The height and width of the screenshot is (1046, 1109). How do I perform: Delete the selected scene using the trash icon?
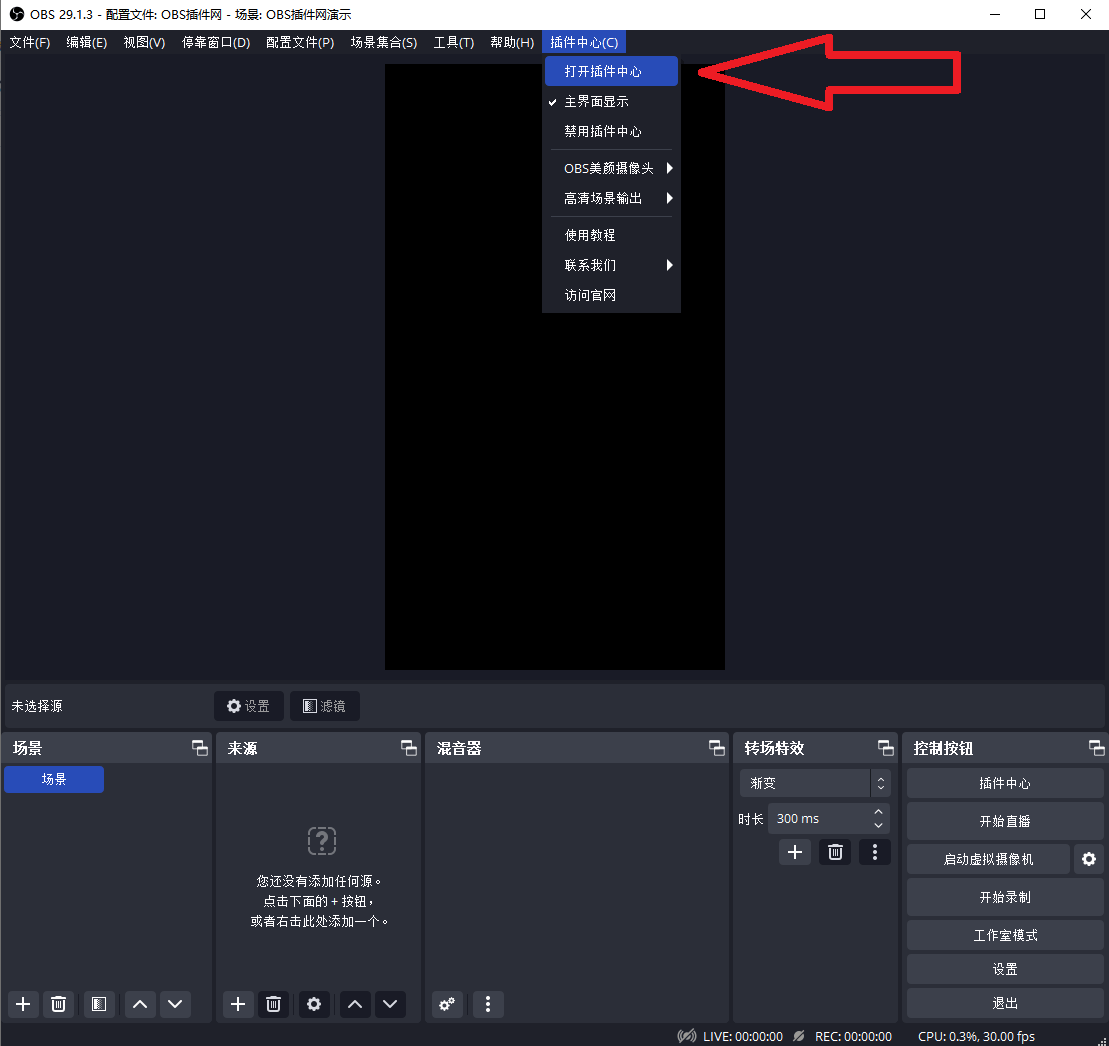[x=58, y=1004]
